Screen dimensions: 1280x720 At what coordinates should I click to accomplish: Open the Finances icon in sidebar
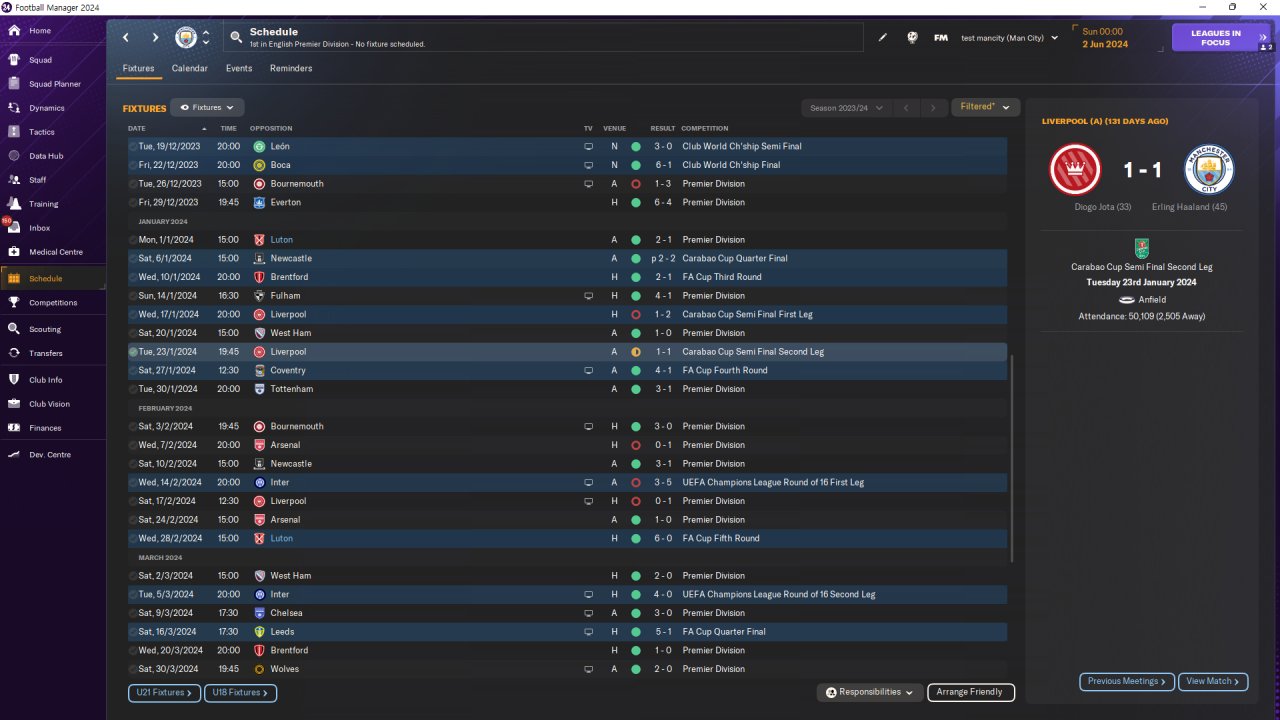14,428
